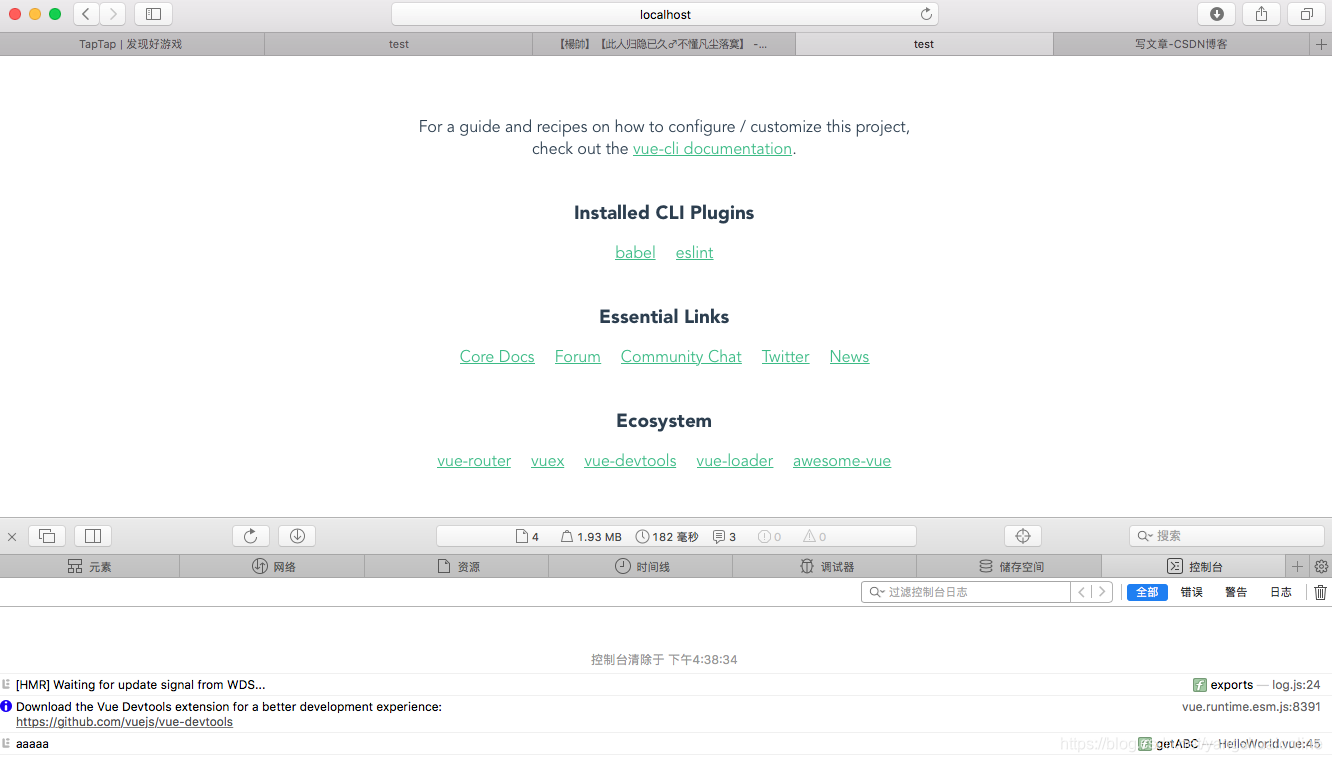
Task: Go to next console filter match
Action: coord(1102,592)
